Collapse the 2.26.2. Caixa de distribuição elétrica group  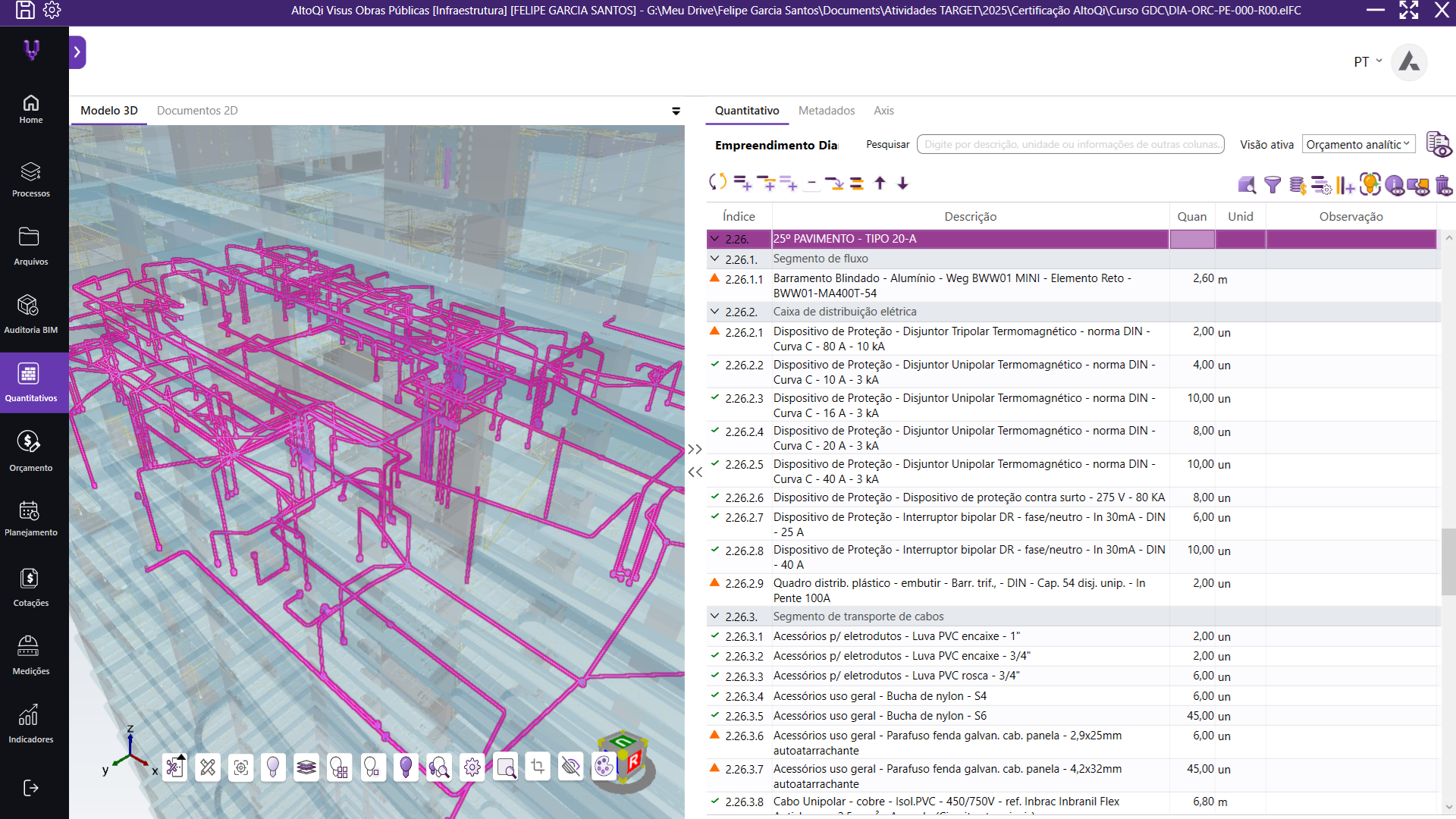click(714, 312)
